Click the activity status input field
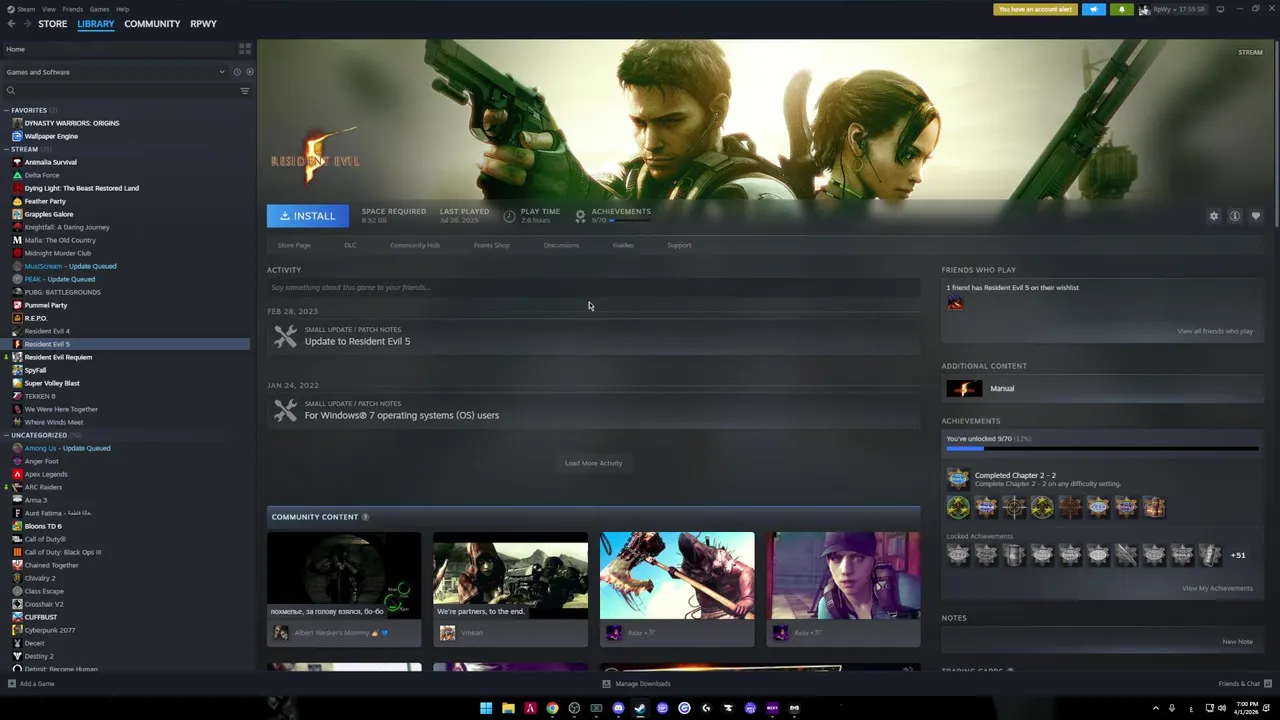1280x720 pixels. click(593, 288)
